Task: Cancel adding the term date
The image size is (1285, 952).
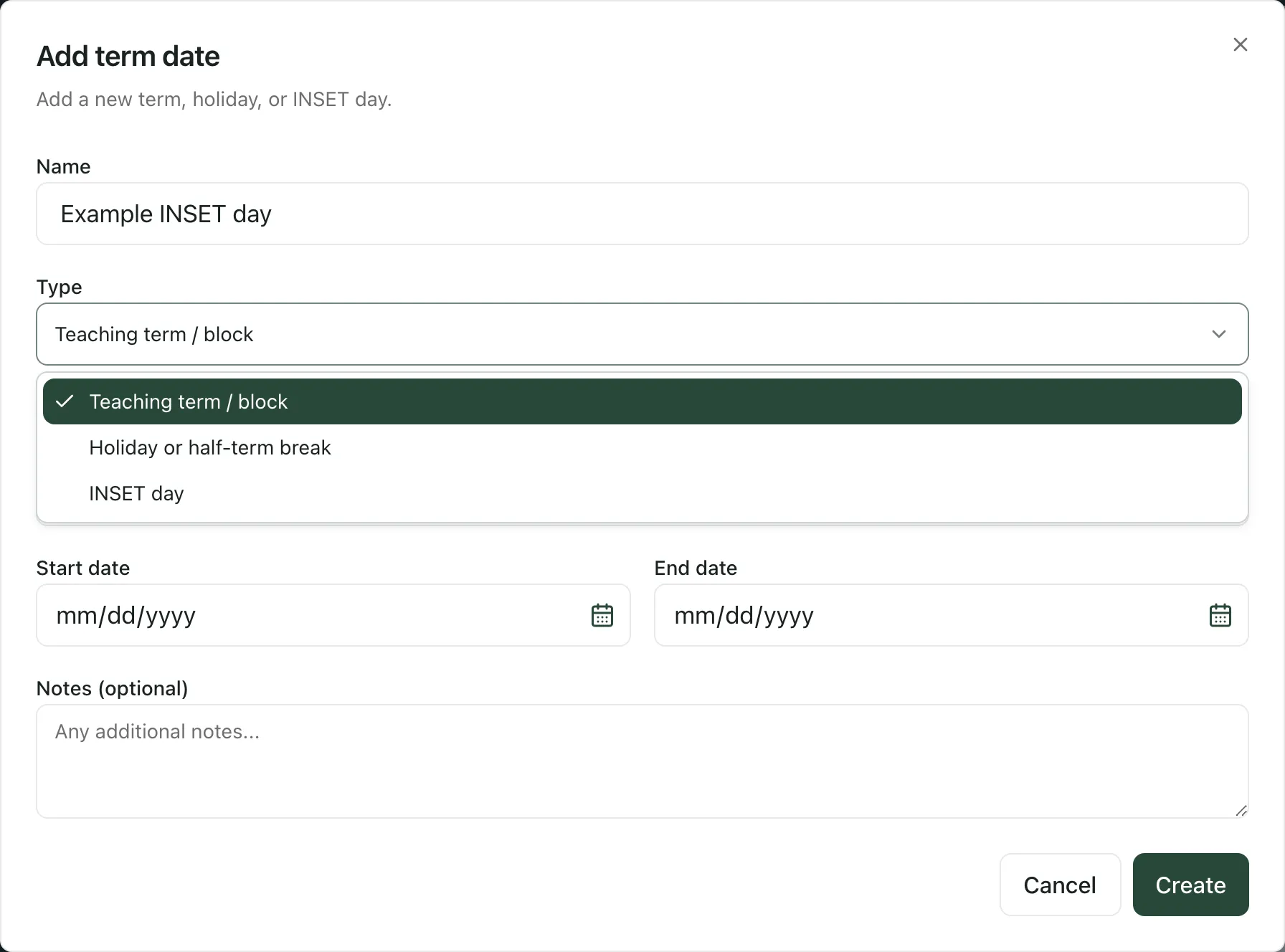Action: coord(1060,885)
